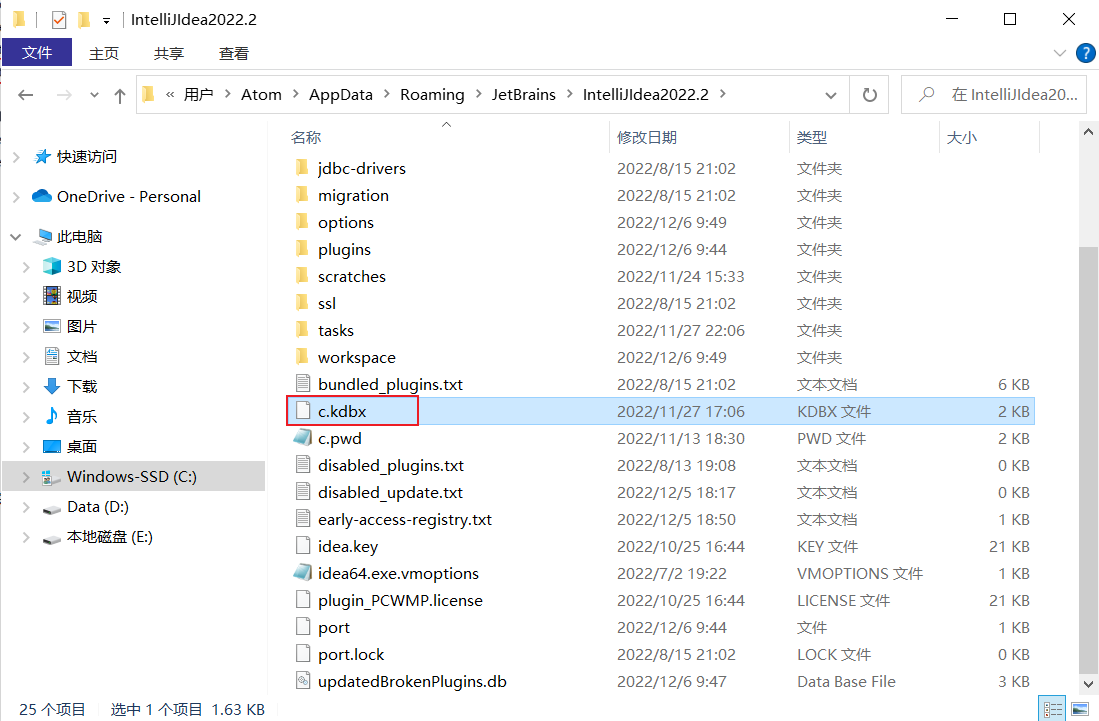Click Properties checkmark icon in title bar
The image size is (1099, 721).
click(59, 20)
